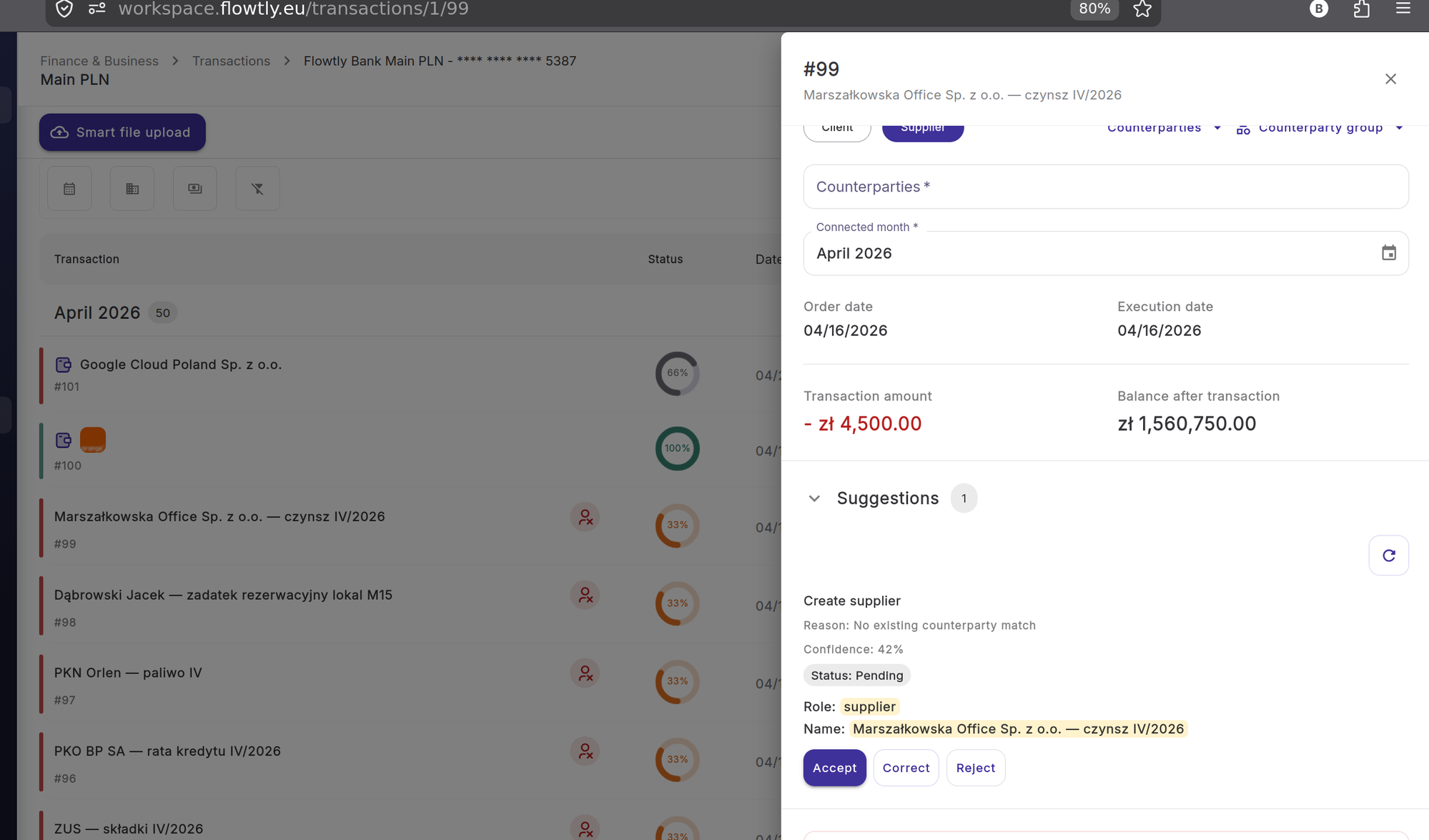This screenshot has height=840, width=1429.
Task: Click missing-counterparty icon on PKO BP SA row
Action: pyautogui.click(x=585, y=751)
